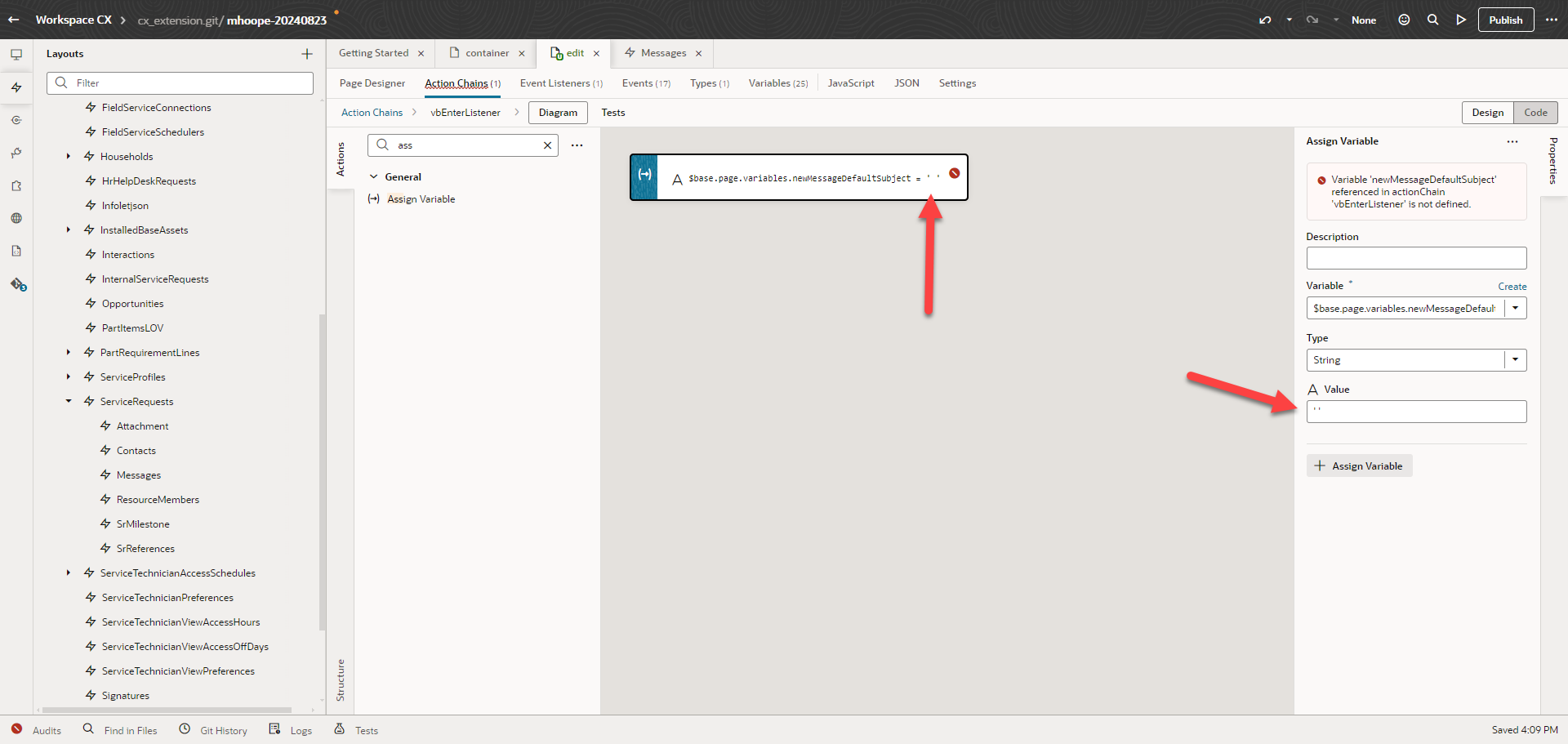
Task: Switch to the container tab
Action: coord(487,53)
